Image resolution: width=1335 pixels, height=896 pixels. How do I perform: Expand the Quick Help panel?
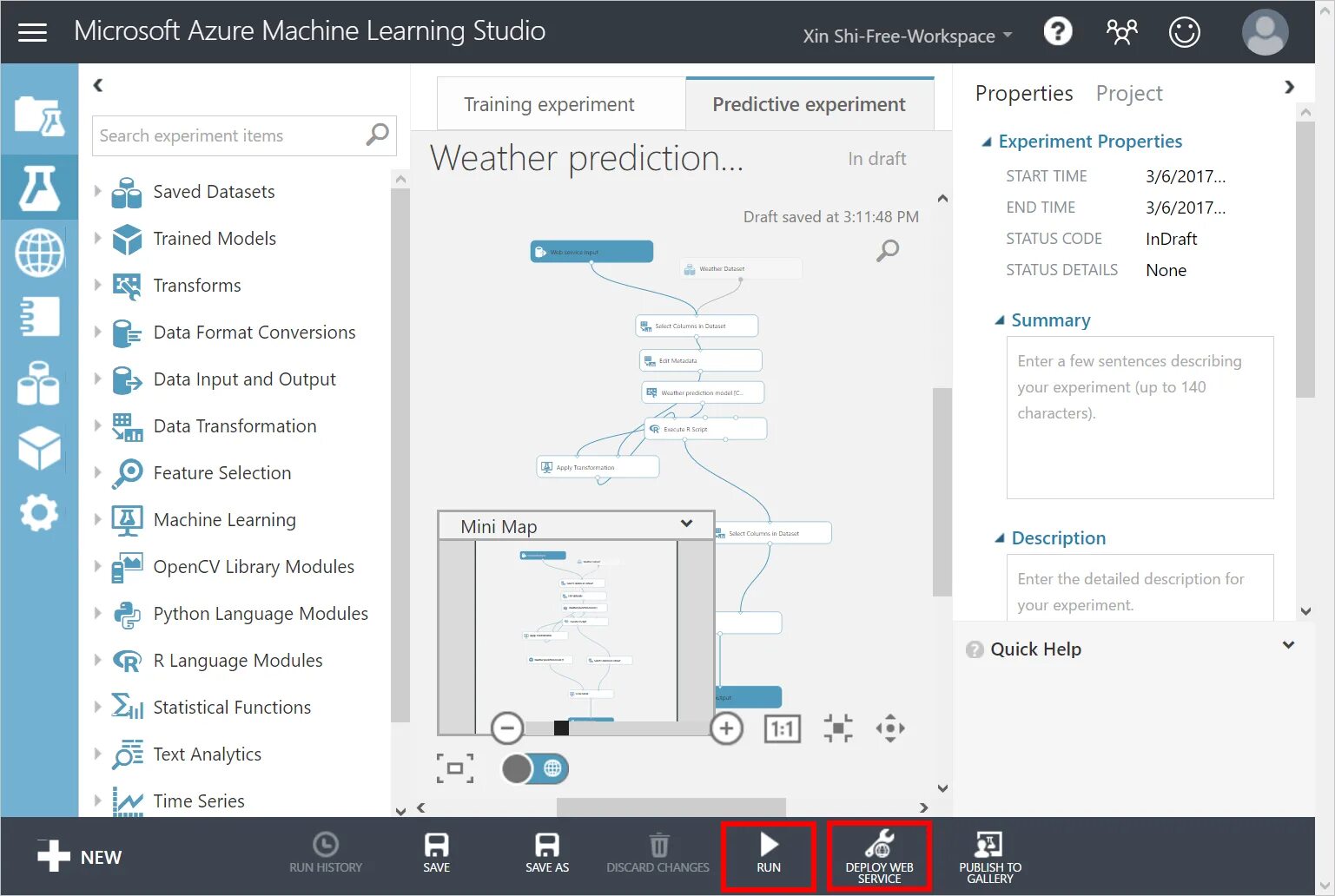click(x=1289, y=645)
